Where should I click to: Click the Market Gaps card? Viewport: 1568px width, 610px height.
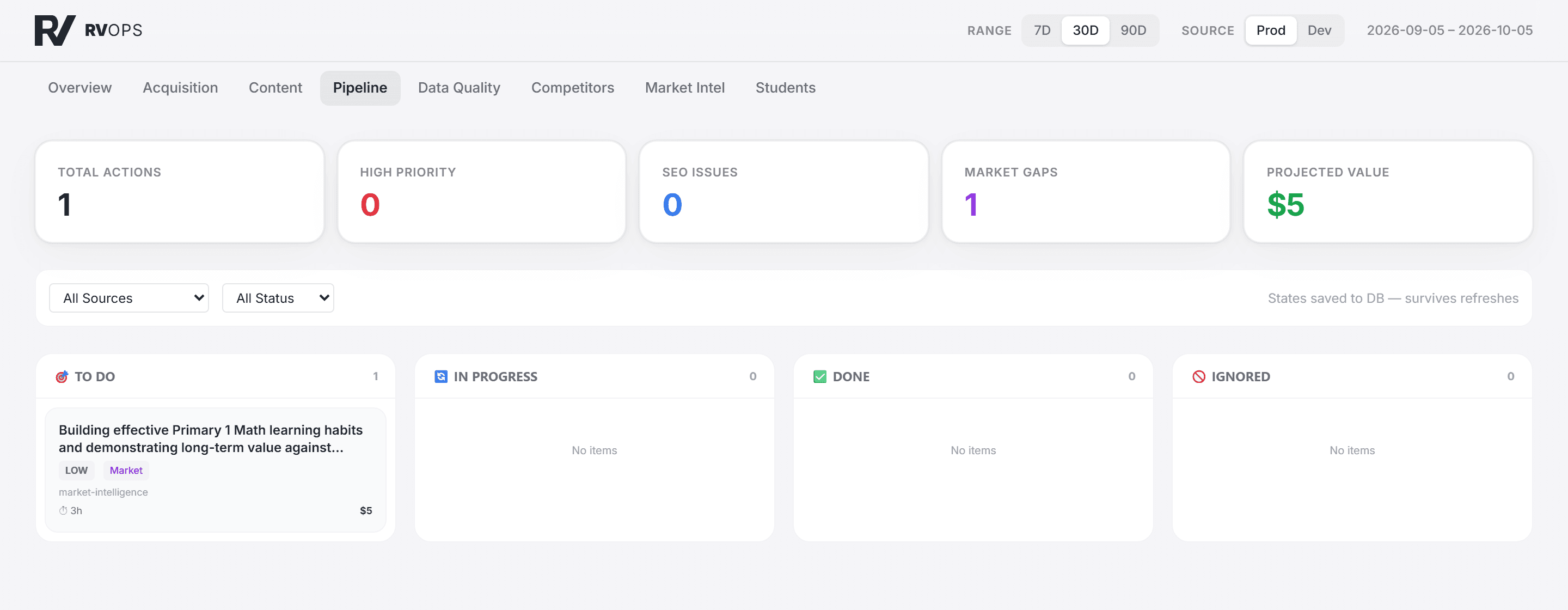point(1086,192)
